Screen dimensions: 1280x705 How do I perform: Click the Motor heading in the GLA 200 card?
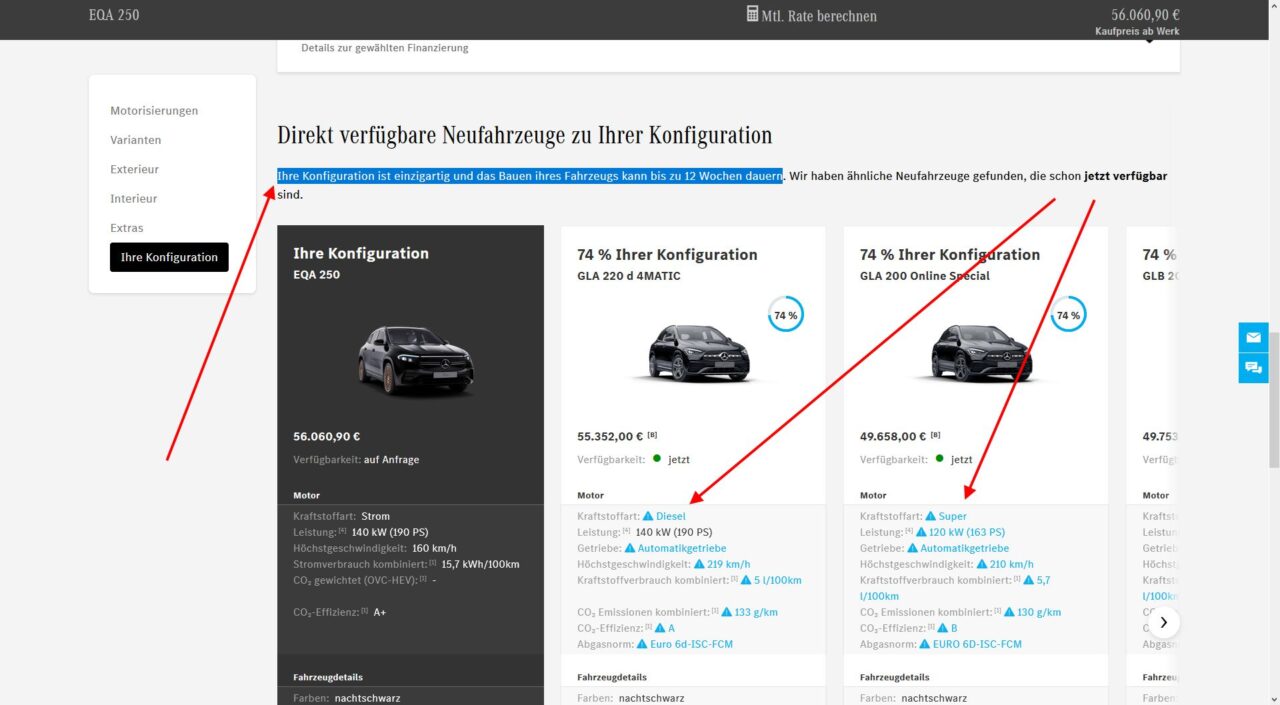point(873,495)
